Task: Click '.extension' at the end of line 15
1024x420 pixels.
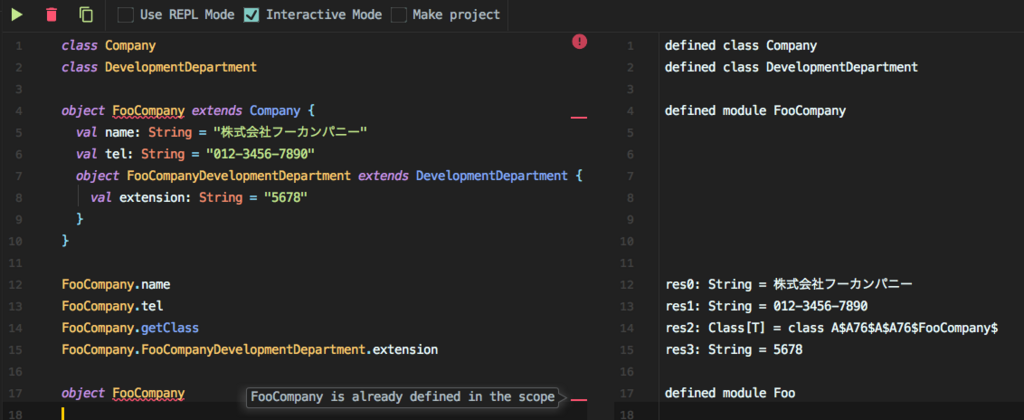Action: [x=401, y=349]
